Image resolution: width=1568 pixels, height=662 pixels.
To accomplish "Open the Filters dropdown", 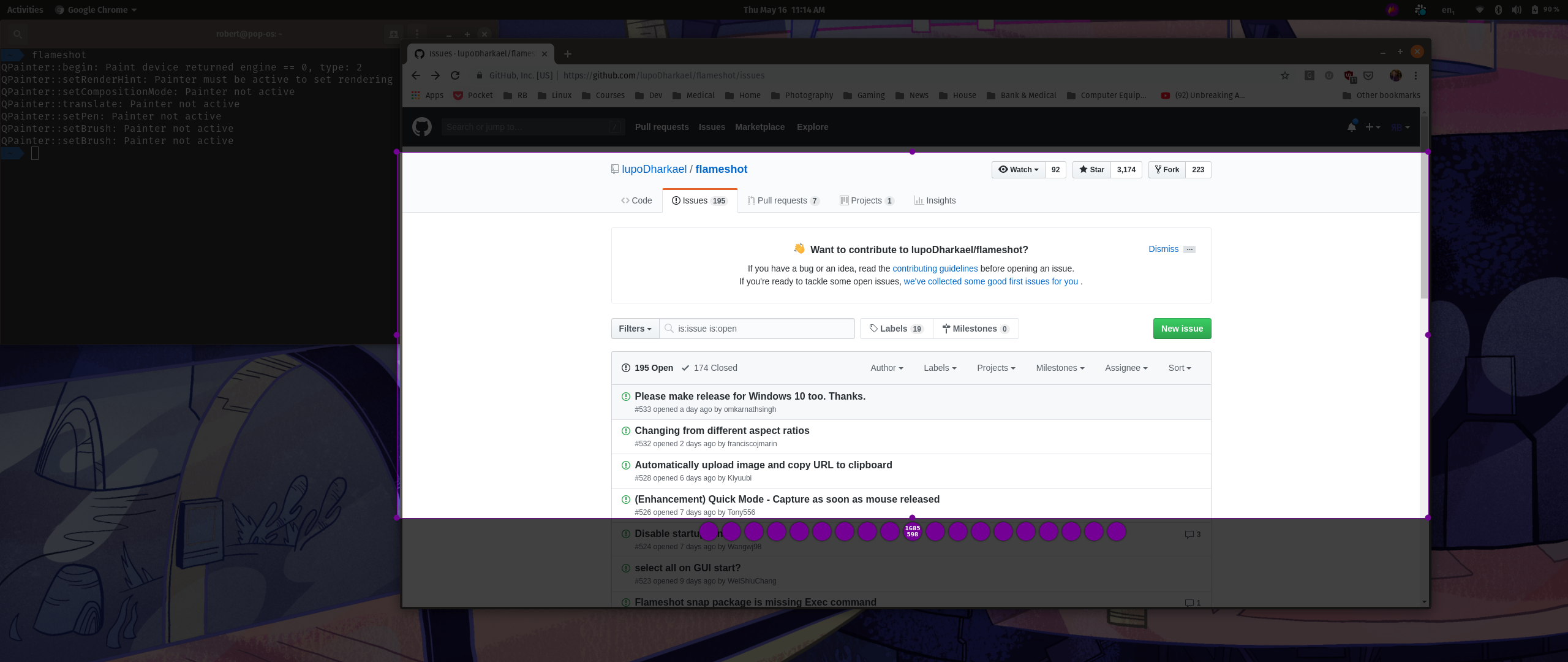I will (x=635, y=329).
